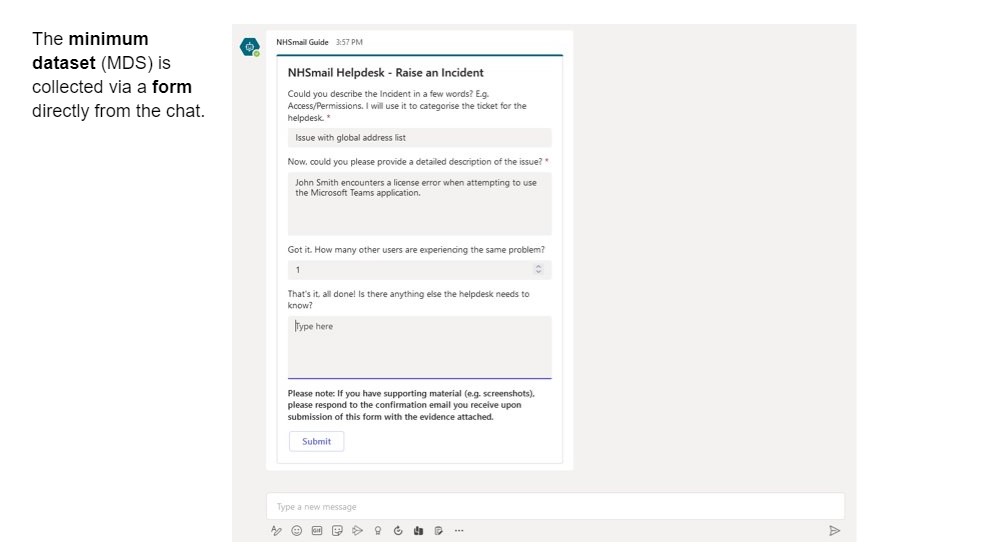This screenshot has width=991, height=544.
Task: Open the Format text tool
Action: 276,531
